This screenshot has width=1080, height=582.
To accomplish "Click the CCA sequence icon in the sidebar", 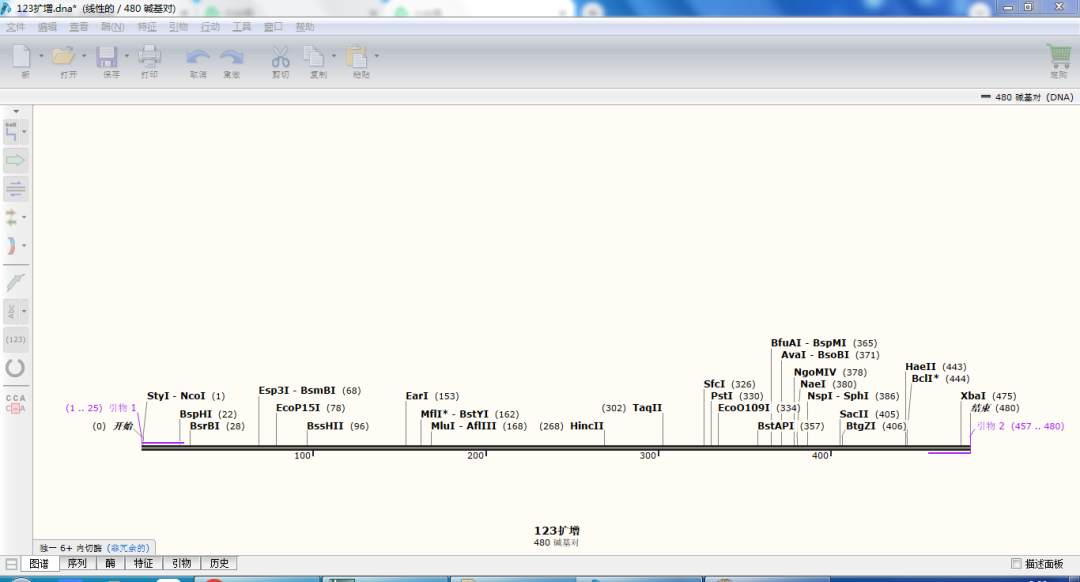I will click(x=15, y=403).
